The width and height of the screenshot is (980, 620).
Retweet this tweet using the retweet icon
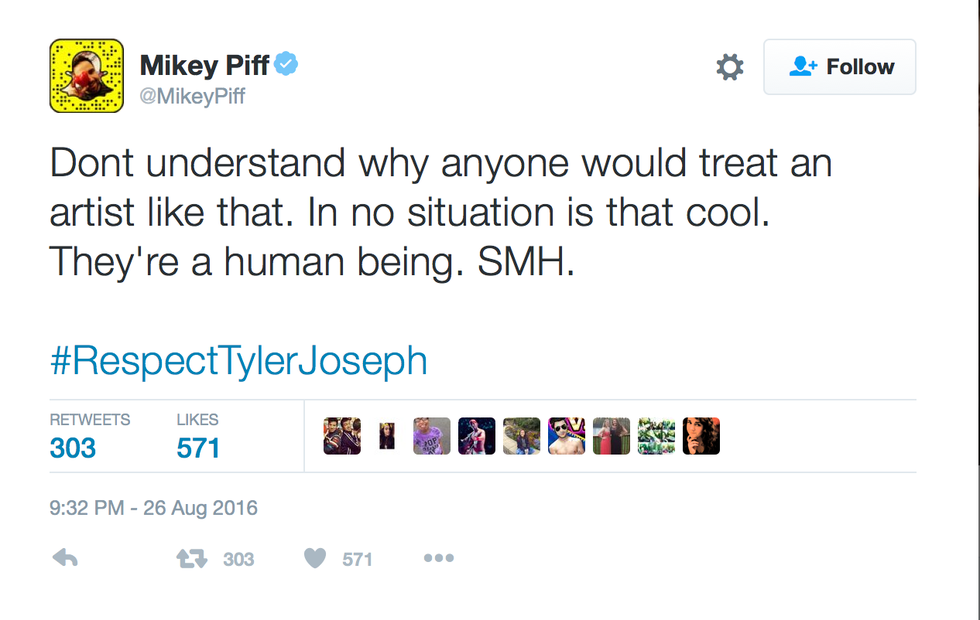pos(190,559)
